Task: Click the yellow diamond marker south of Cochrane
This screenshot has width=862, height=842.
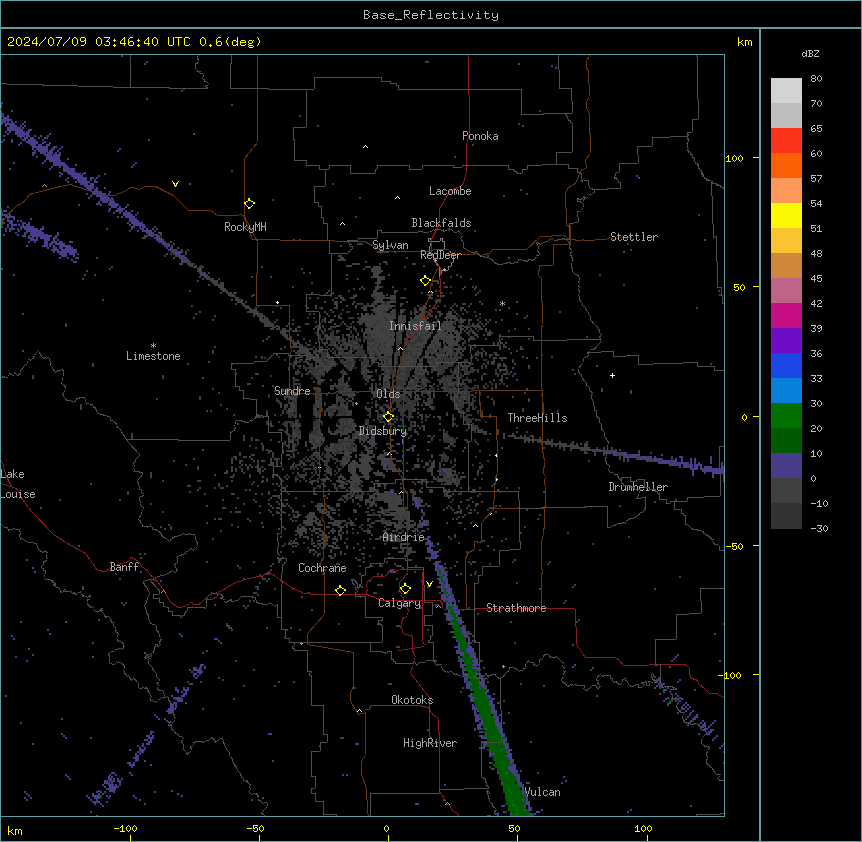Action: click(x=340, y=590)
